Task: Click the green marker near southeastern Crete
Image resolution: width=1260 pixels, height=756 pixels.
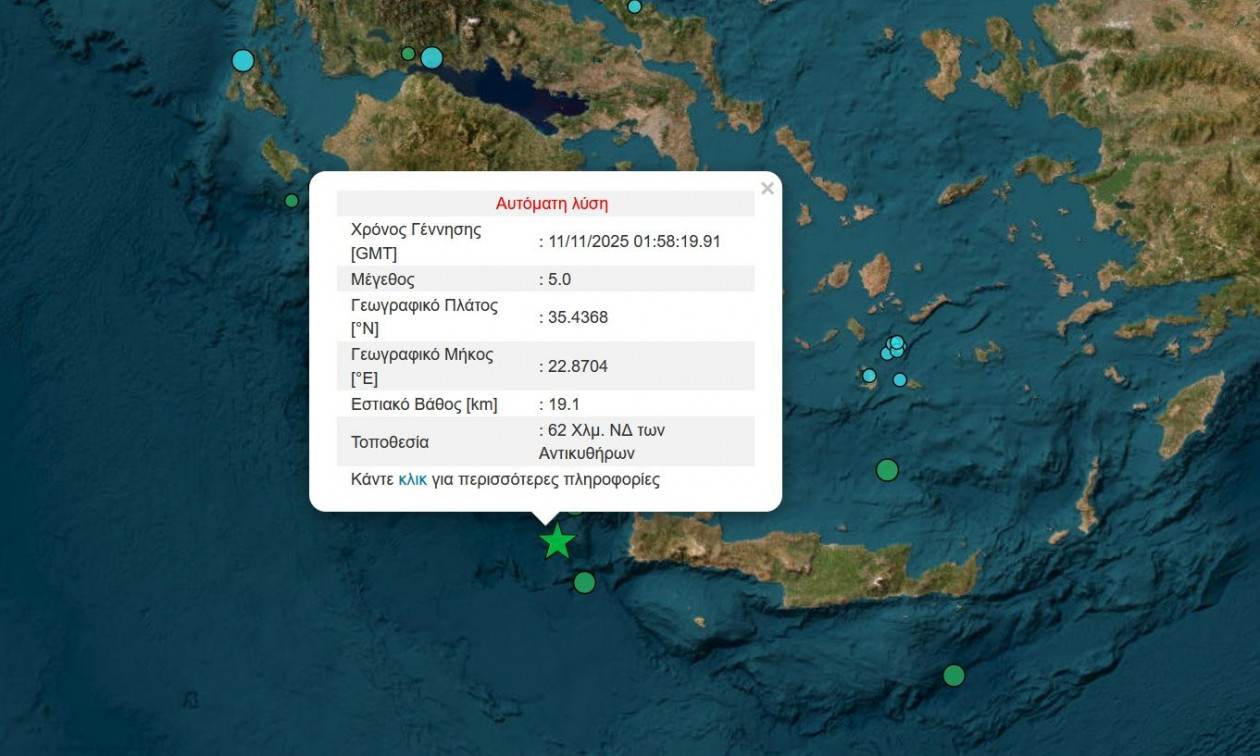Action: (x=952, y=674)
